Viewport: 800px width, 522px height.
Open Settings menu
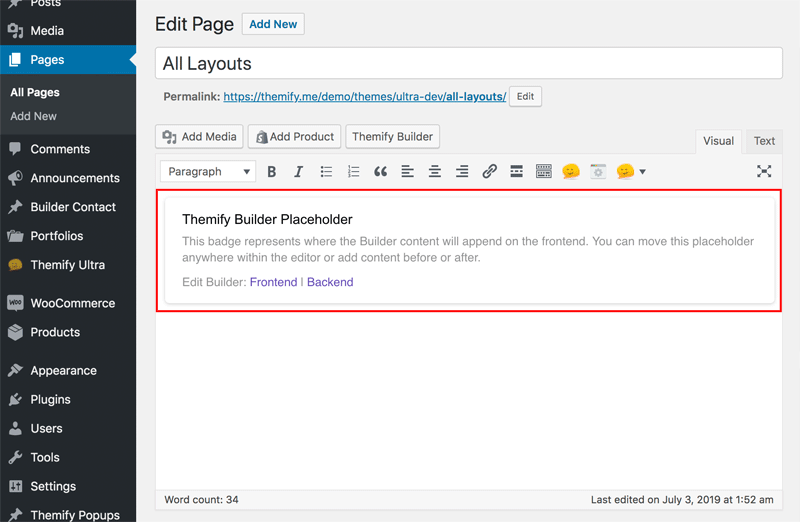68,486
